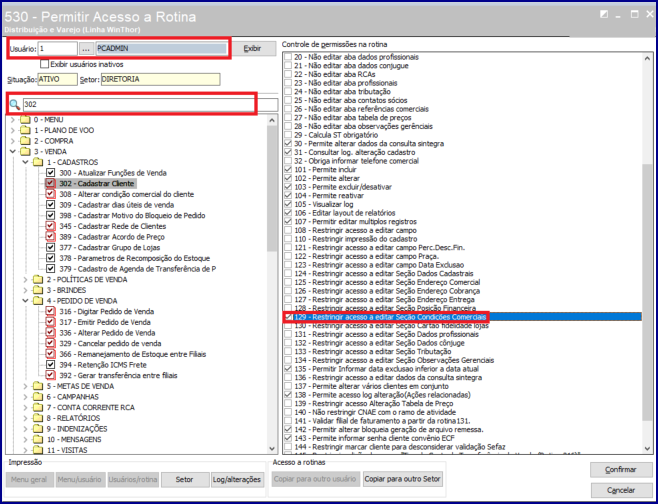Screen dimensions: 658x504
Task: Toggle checkbox for 308 - Alterar condição comercial
Action: (50, 194)
